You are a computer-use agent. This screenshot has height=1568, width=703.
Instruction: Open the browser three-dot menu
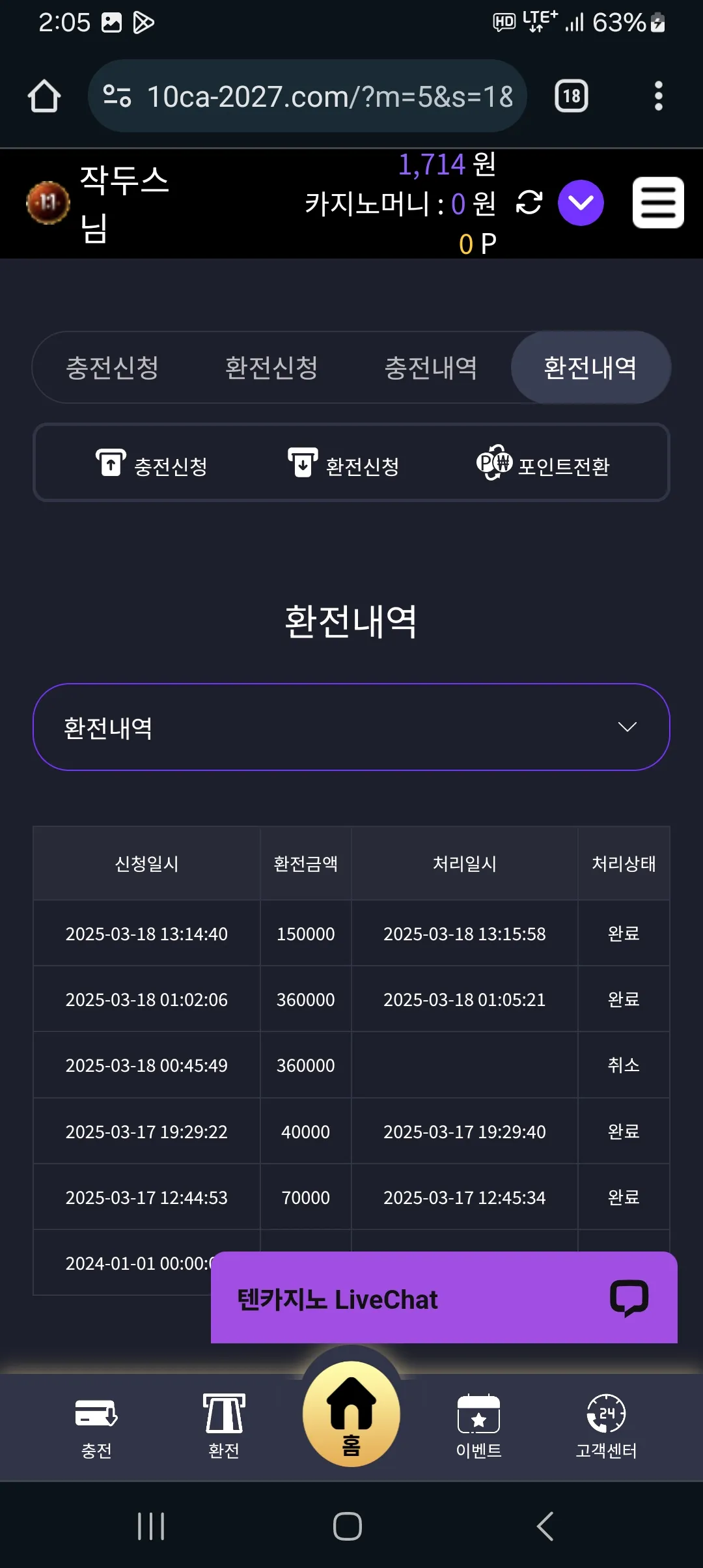click(x=659, y=96)
